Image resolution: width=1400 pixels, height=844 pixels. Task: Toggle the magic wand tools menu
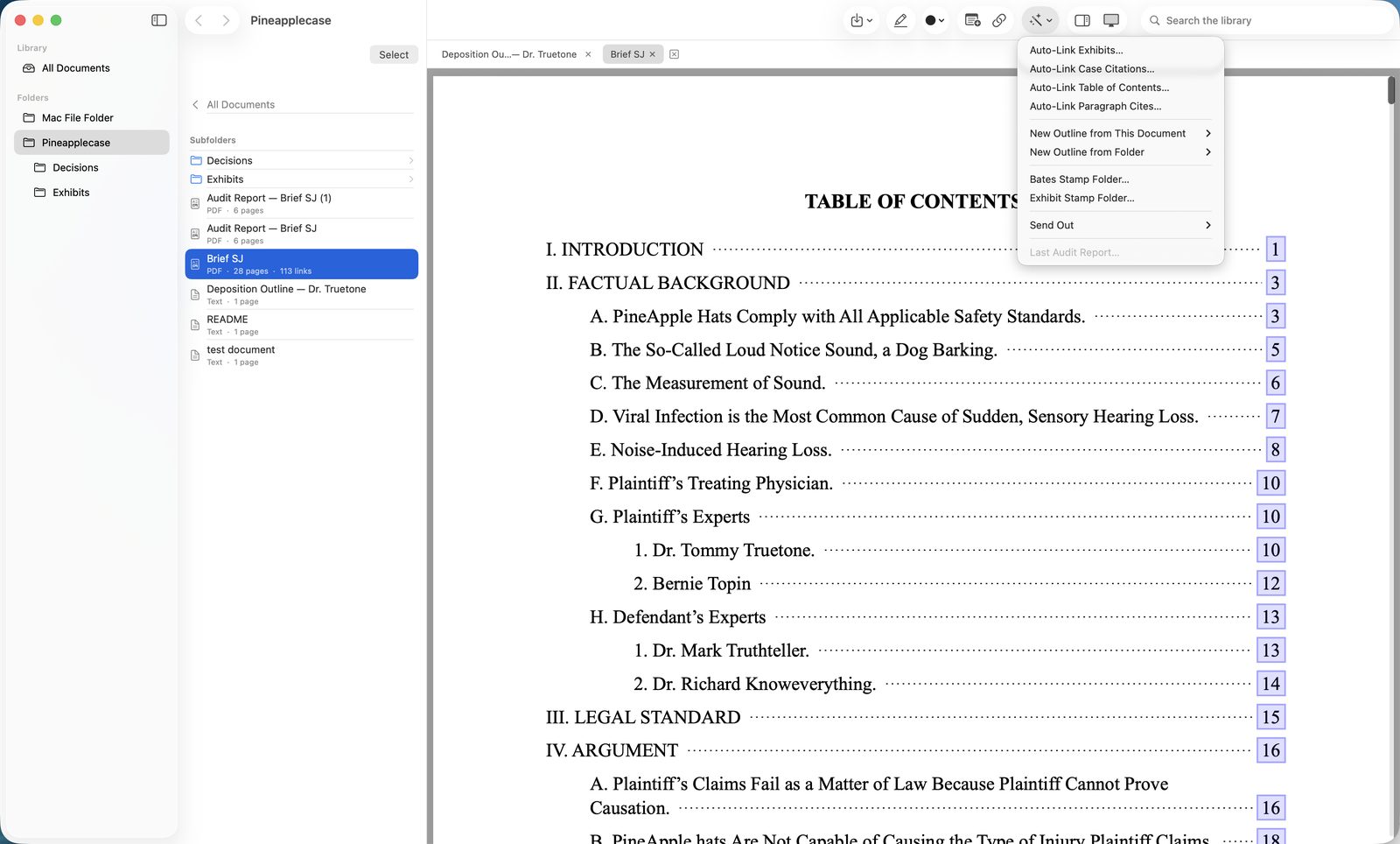(x=1040, y=20)
